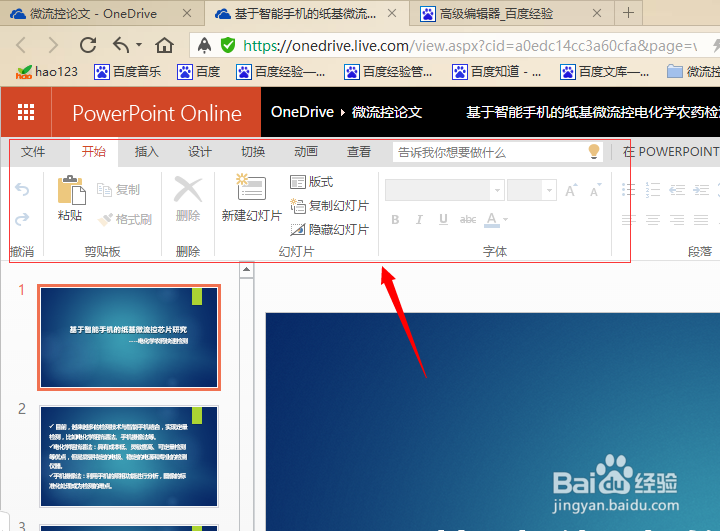Click the bulleted list icon
Image resolution: width=720 pixels, height=531 pixels.
[x=629, y=190]
